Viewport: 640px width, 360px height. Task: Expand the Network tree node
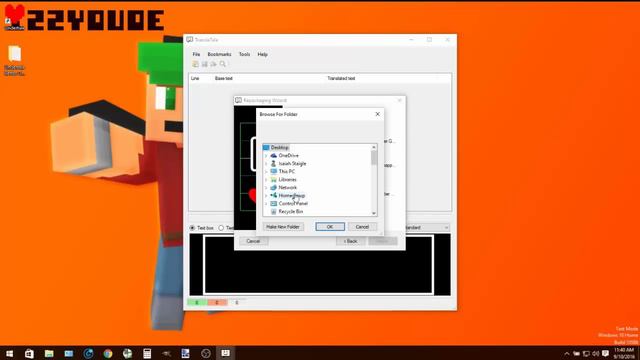click(266, 187)
